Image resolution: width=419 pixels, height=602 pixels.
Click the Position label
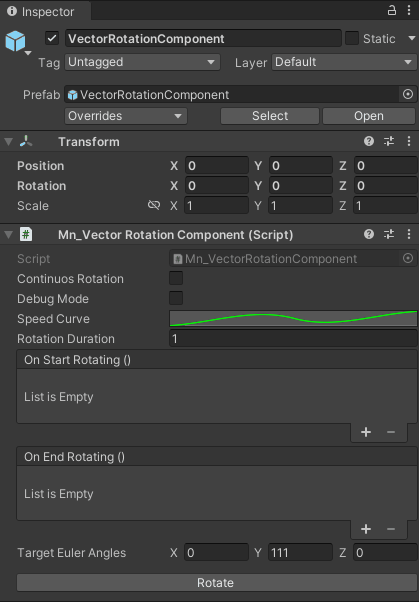[x=41, y=165]
